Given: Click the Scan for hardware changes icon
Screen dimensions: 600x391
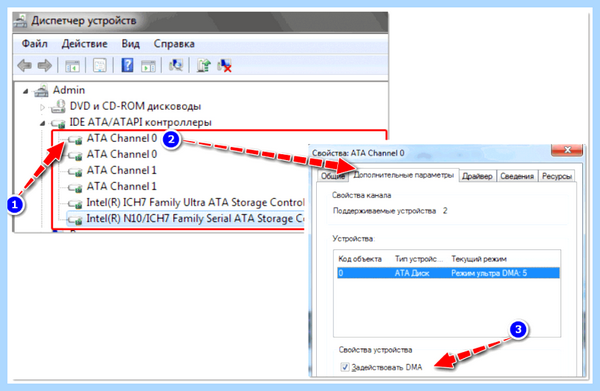Looking at the screenshot, I should click(x=176, y=65).
